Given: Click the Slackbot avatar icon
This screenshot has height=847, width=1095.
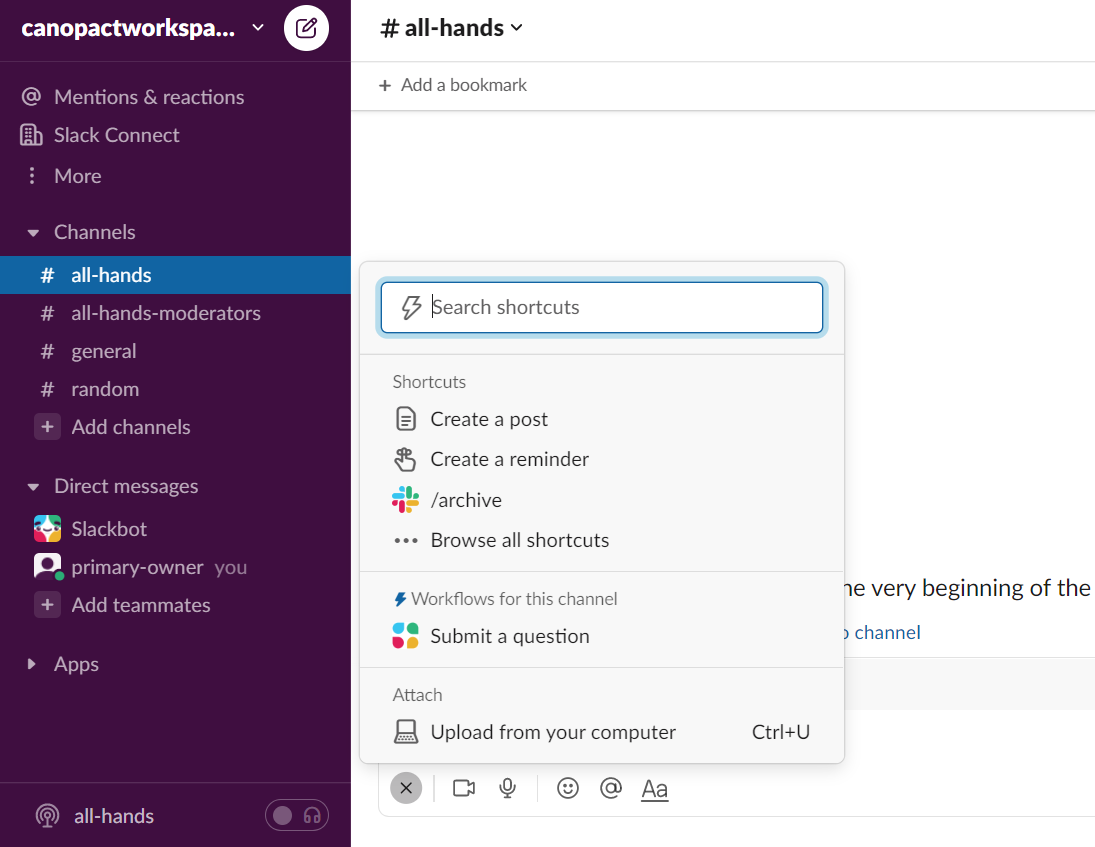Looking at the screenshot, I should point(47,529).
